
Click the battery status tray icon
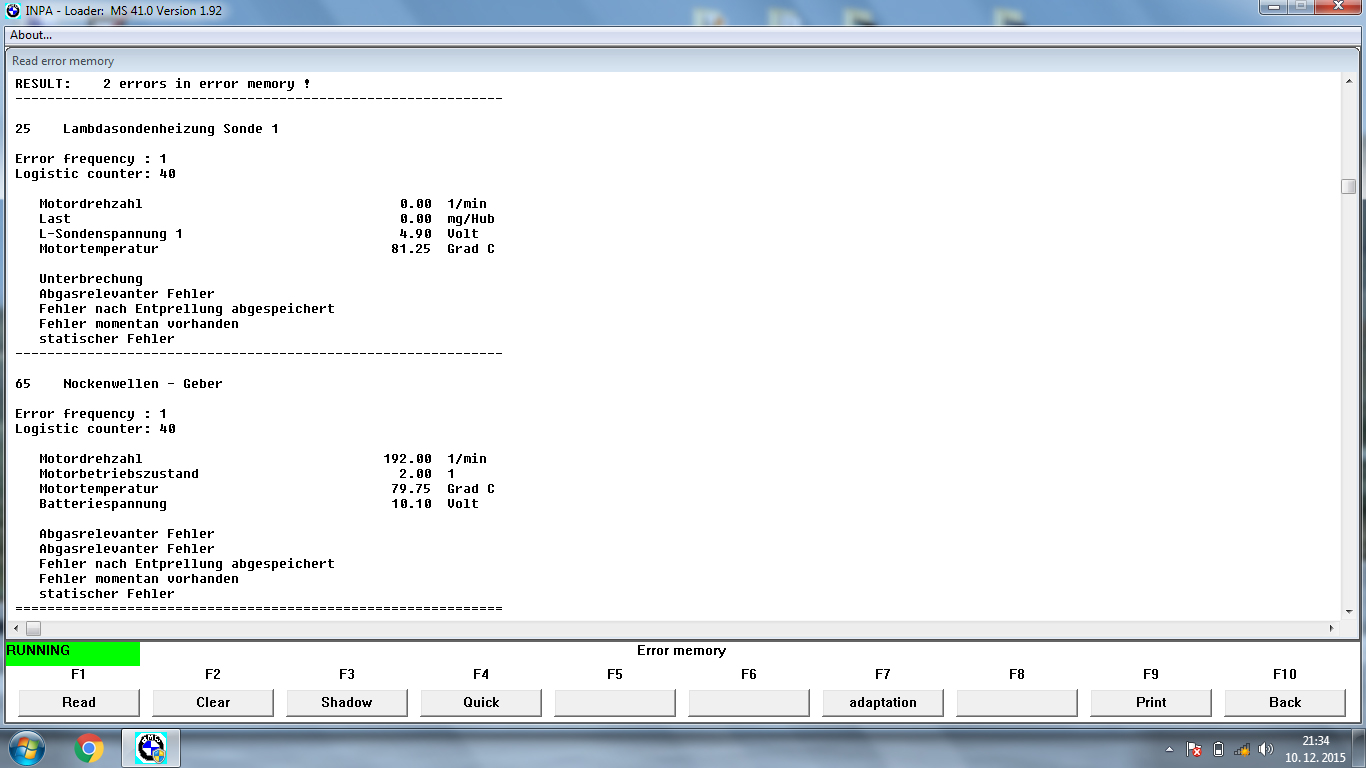pos(1218,749)
